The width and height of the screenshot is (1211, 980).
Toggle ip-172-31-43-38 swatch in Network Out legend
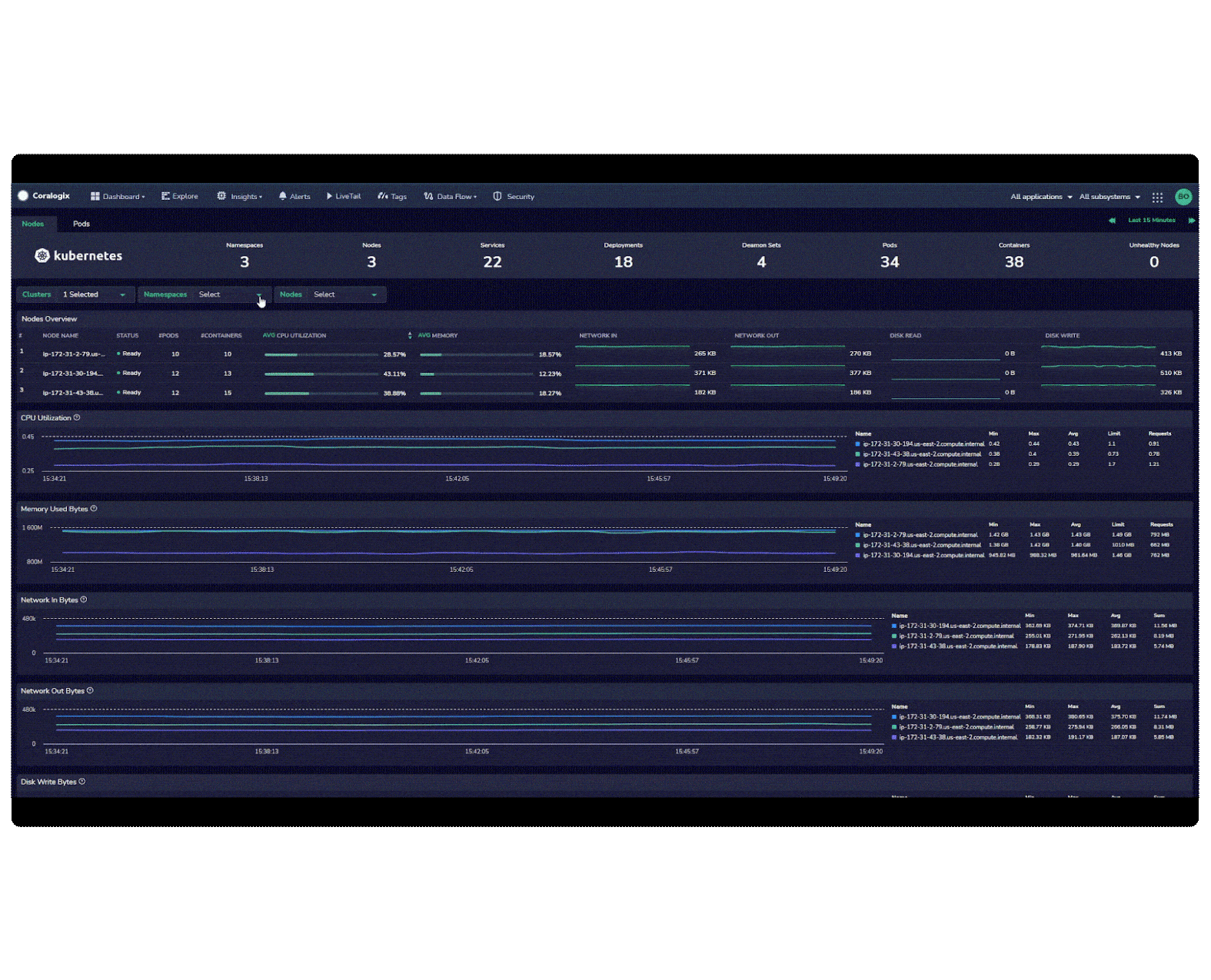pyautogui.click(x=894, y=737)
